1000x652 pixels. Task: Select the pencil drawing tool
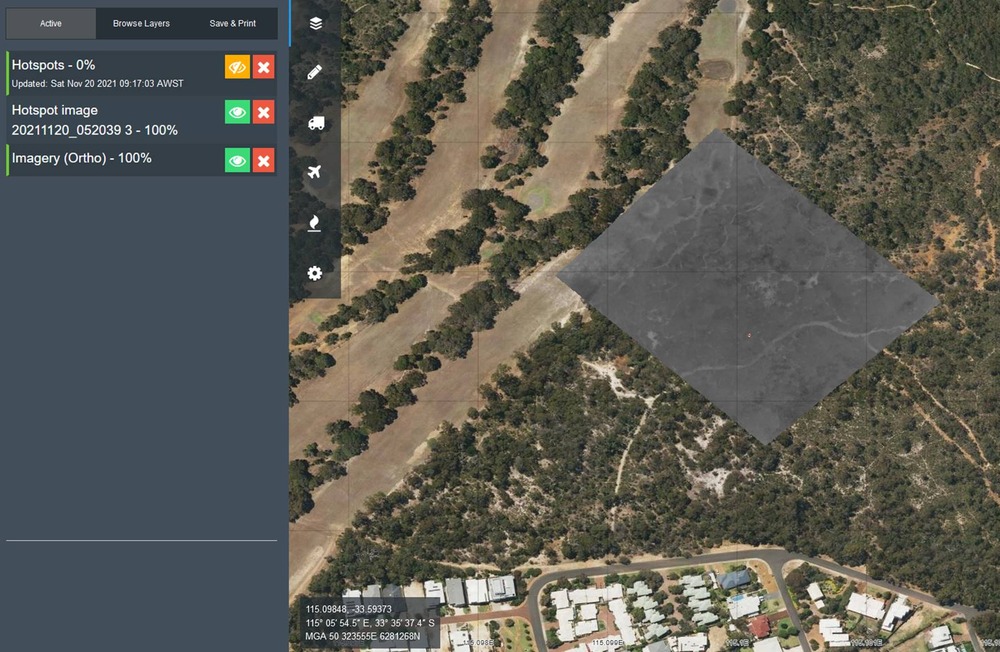(315, 72)
